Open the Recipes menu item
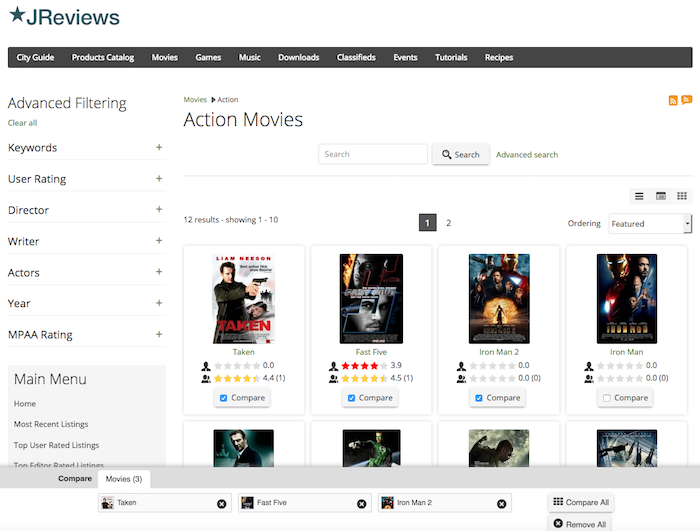700x531 pixels. click(x=499, y=57)
